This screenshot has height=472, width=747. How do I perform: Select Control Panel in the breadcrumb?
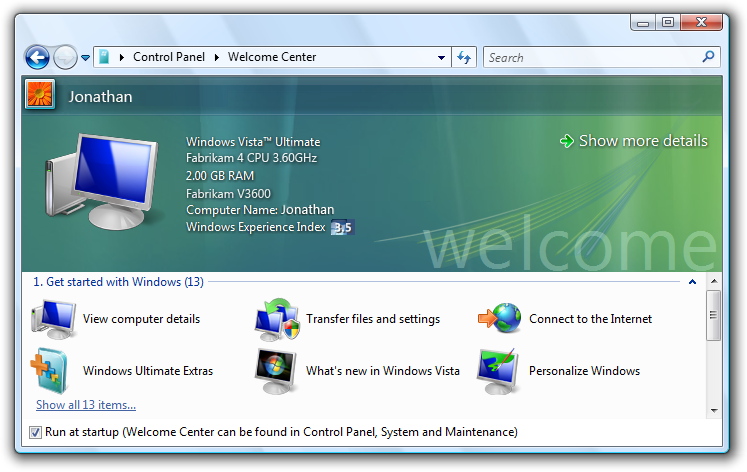pos(169,57)
